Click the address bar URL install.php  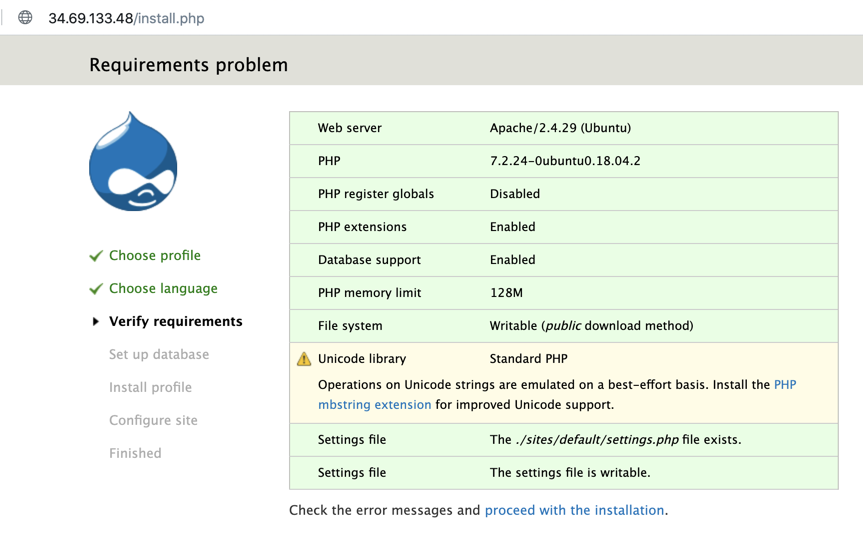tap(126, 18)
